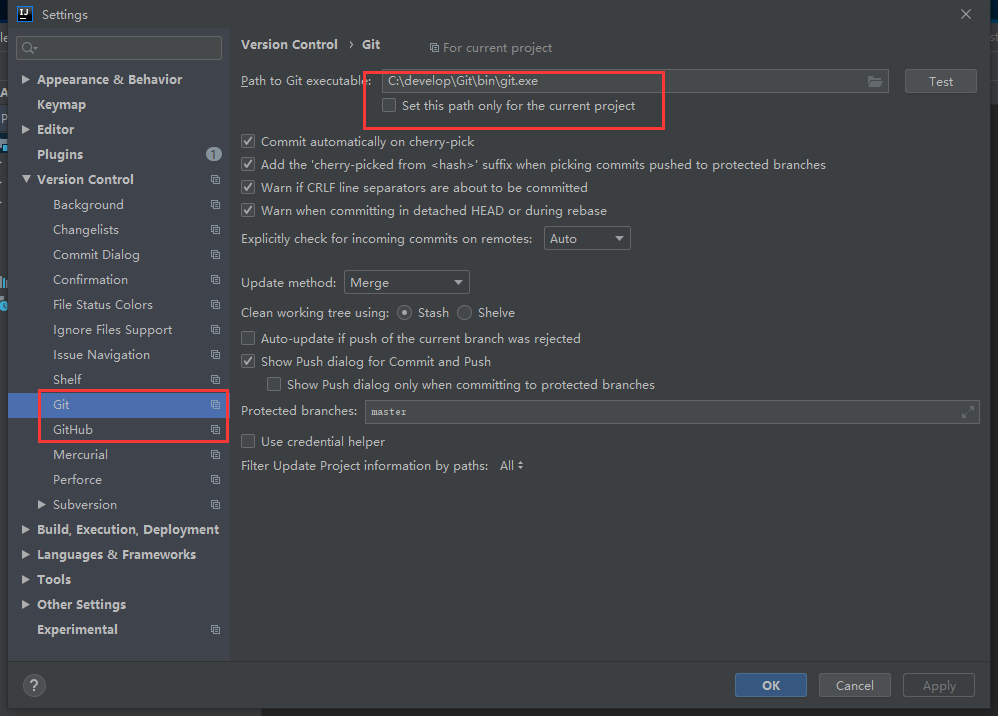Toggle Warn if CRLF line separators checkbox
Viewport: 998px width, 716px height.
[248, 187]
